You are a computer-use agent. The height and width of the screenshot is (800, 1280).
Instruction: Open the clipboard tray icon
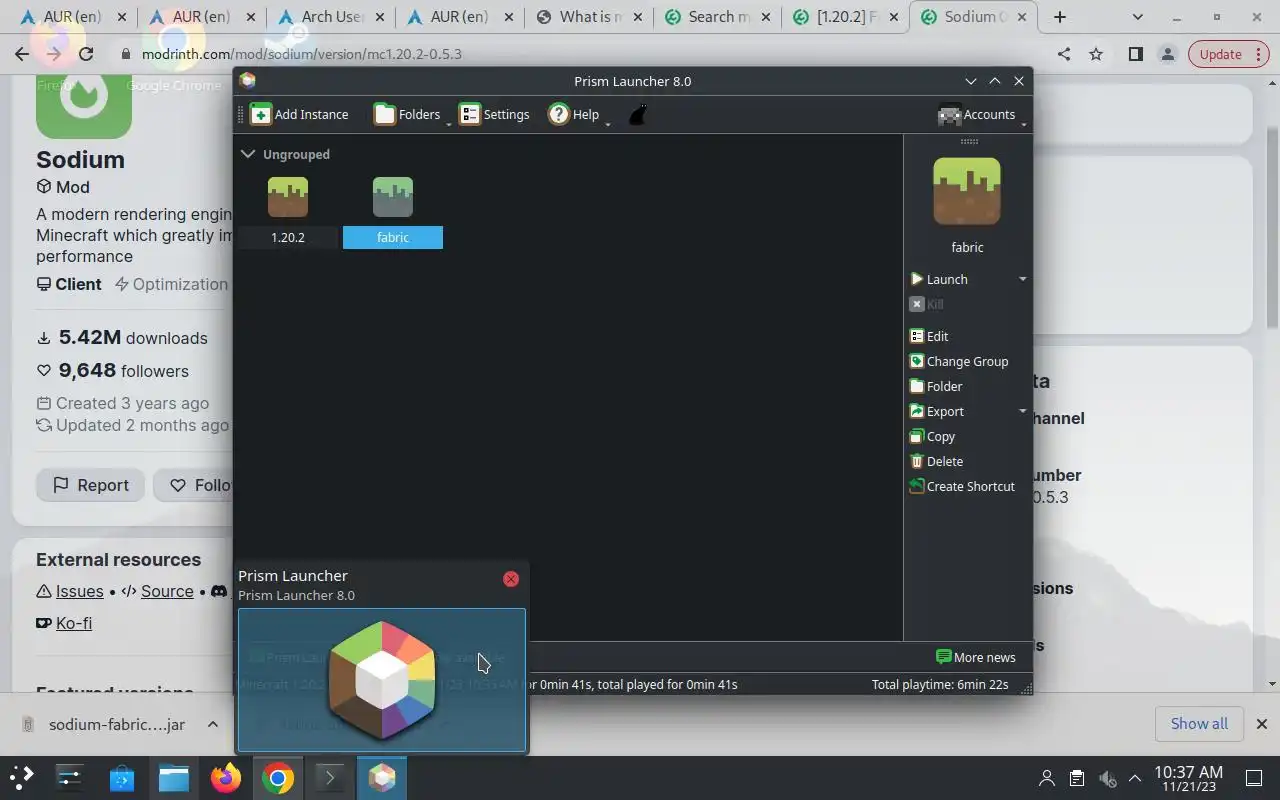click(1077, 778)
